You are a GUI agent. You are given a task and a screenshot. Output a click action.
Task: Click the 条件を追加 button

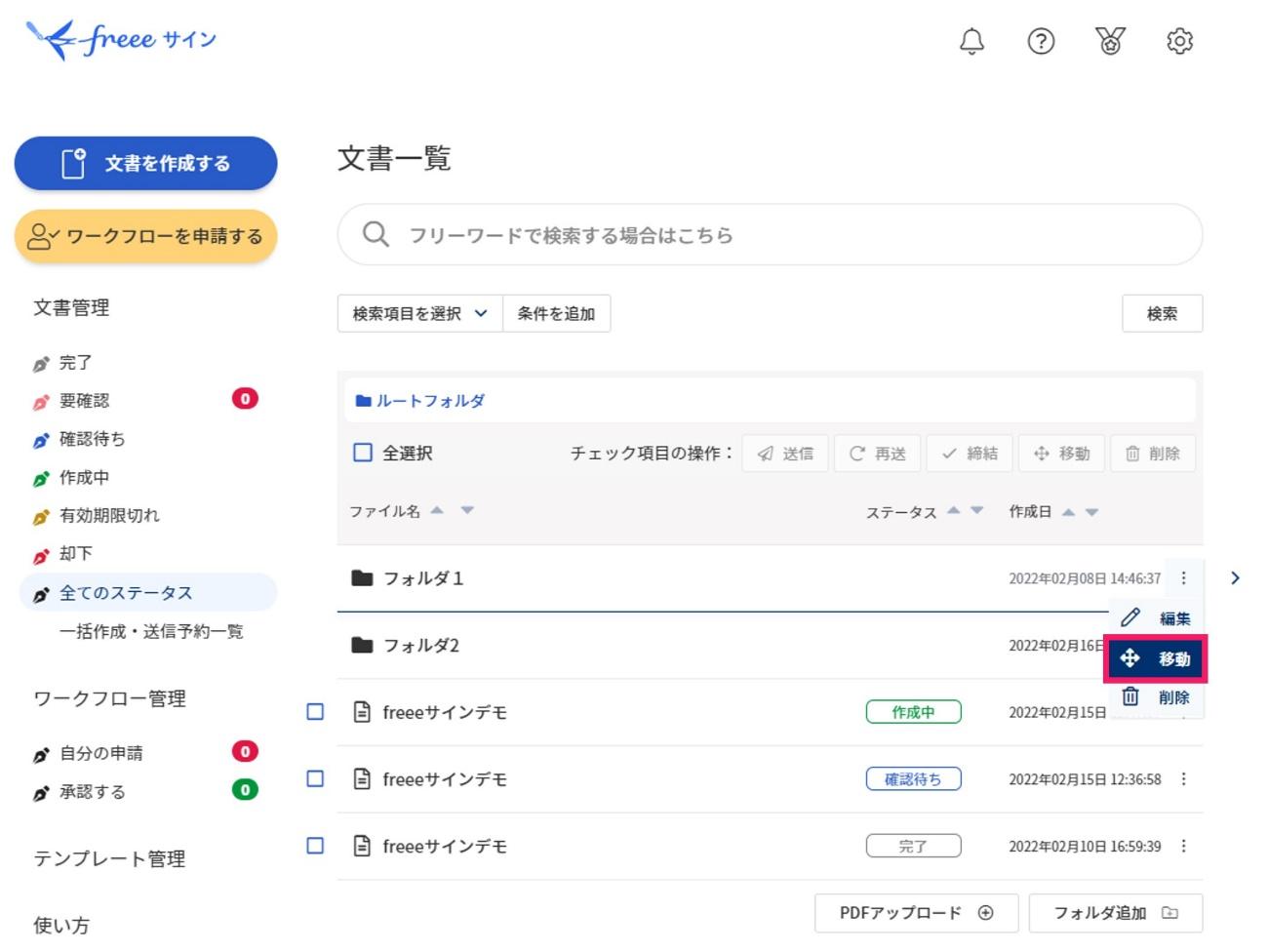(x=556, y=314)
